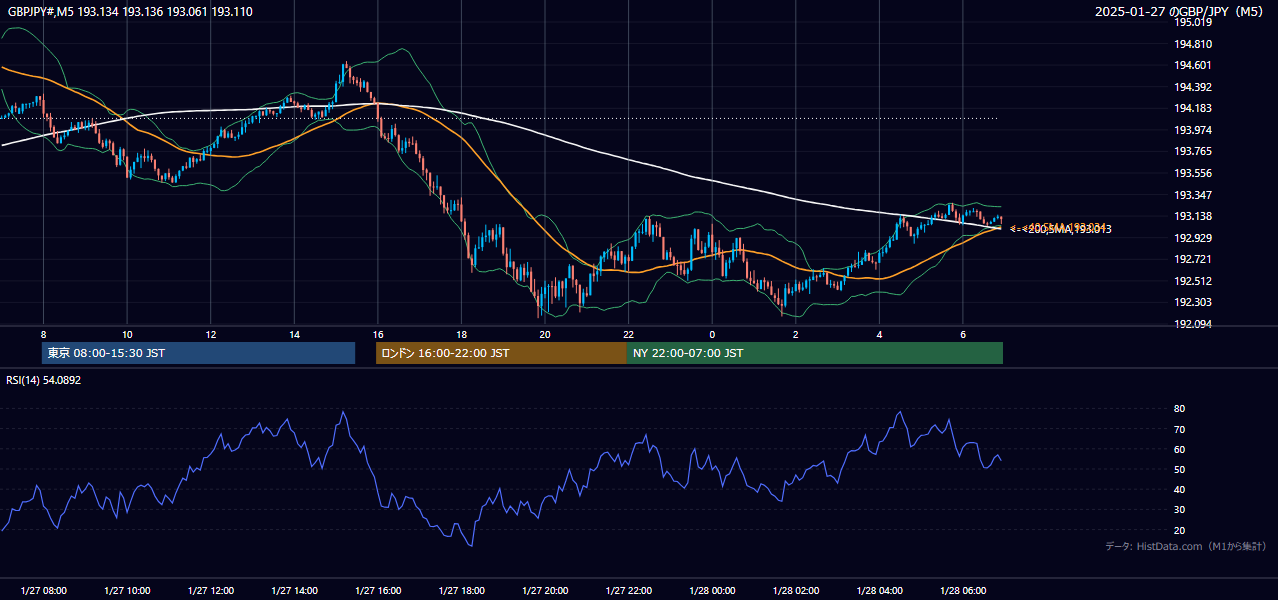Viewport: 1278px width, 600px height.
Task: Click the hour label 12 under the price chart
Action: pos(211,334)
